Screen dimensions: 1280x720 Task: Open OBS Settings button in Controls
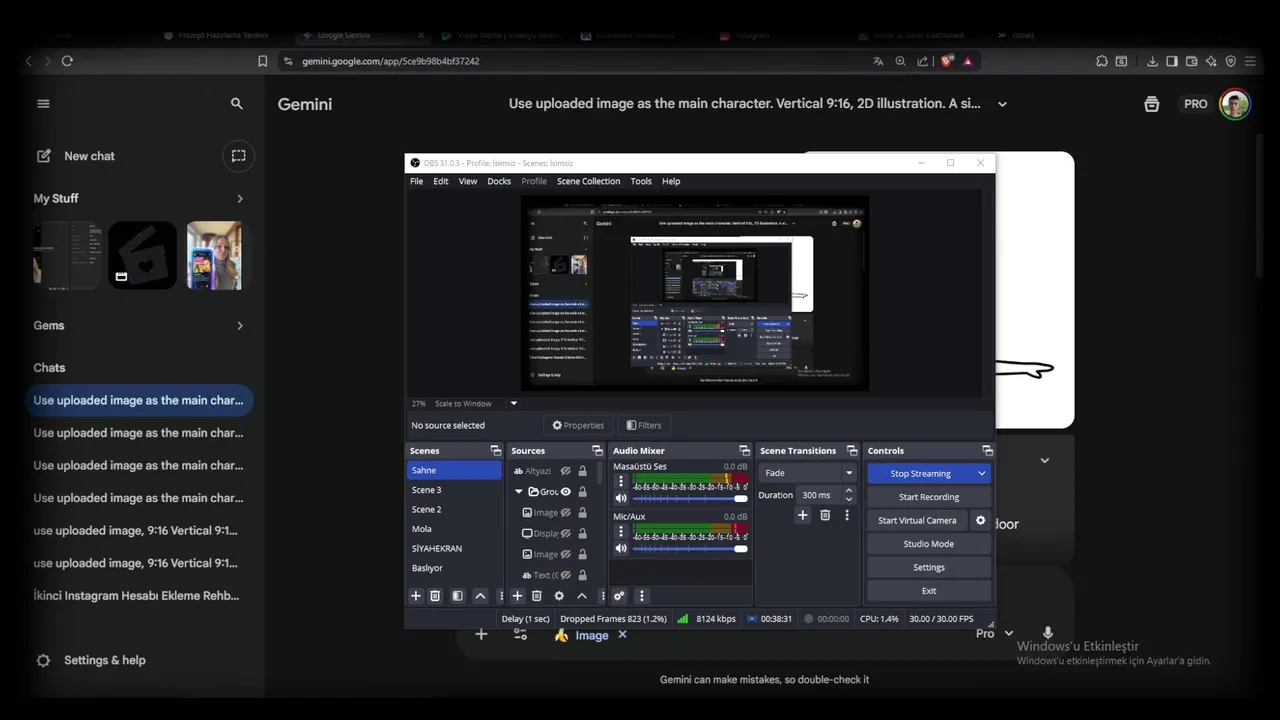click(x=928, y=568)
